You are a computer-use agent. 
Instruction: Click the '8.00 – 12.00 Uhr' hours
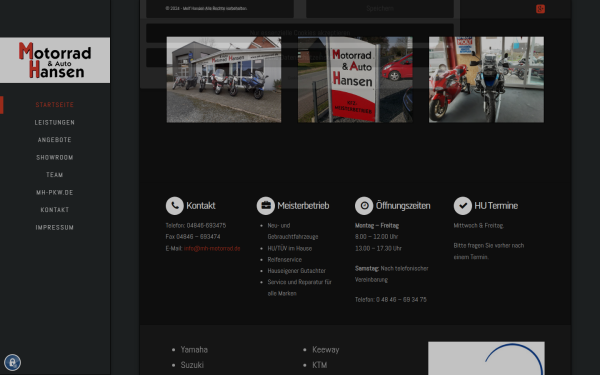[377, 236]
